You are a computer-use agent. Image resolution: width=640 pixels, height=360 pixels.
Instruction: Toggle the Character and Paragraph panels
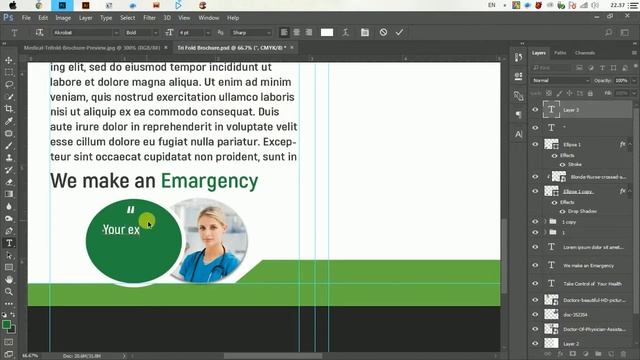point(364,32)
